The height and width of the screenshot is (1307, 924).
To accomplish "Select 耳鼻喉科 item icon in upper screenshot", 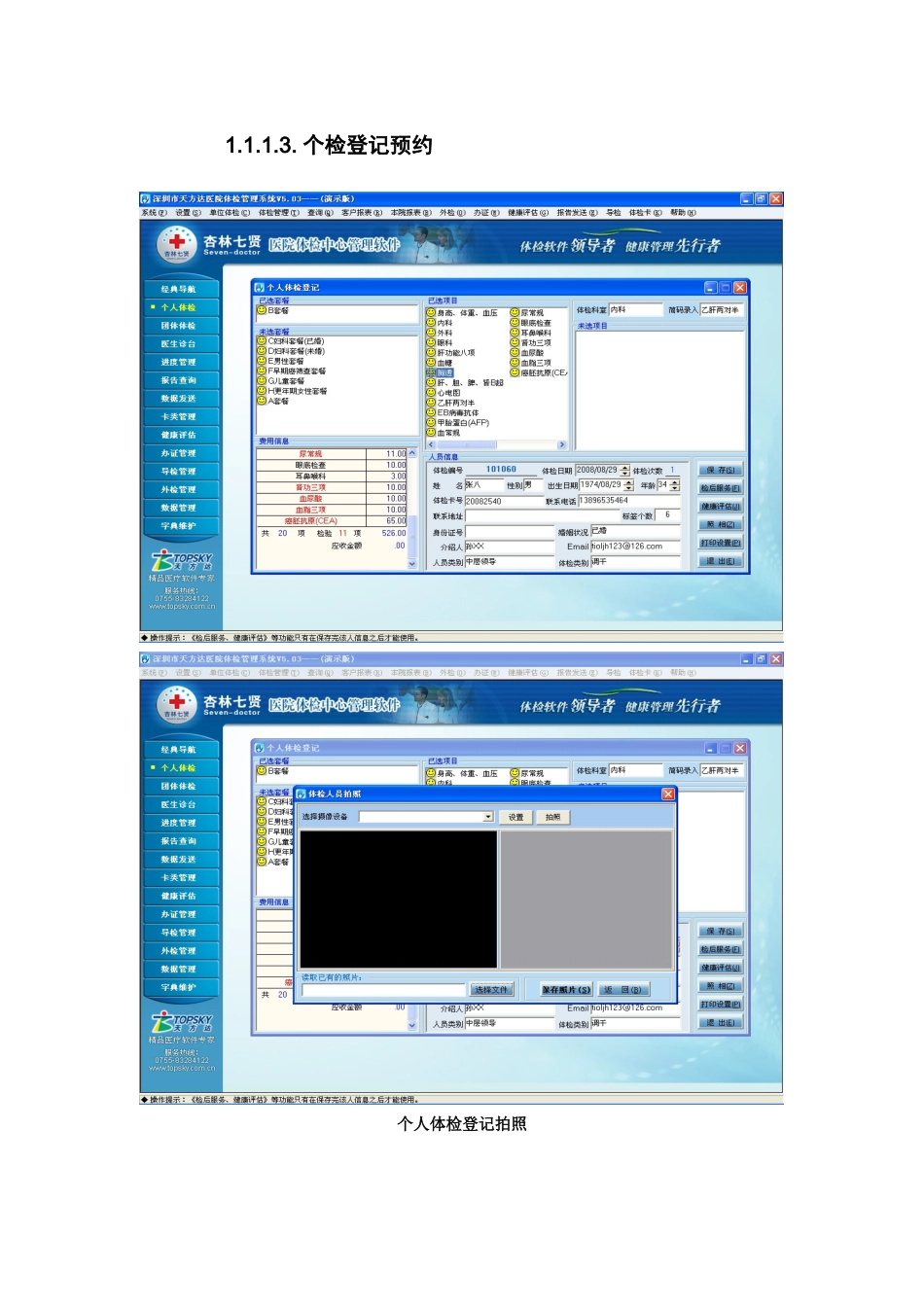I will [x=515, y=333].
